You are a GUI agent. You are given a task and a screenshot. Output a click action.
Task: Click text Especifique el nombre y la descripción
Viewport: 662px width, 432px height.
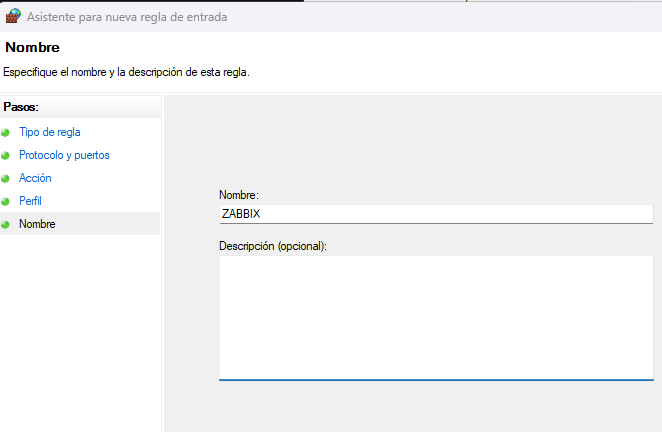pyautogui.click(x=126, y=72)
